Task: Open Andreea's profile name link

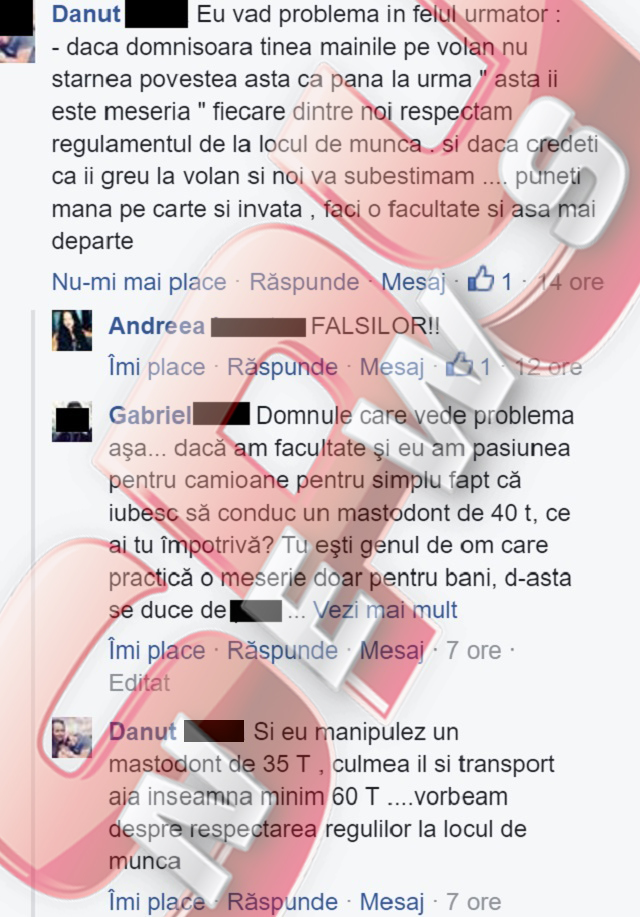Action: click(x=157, y=326)
